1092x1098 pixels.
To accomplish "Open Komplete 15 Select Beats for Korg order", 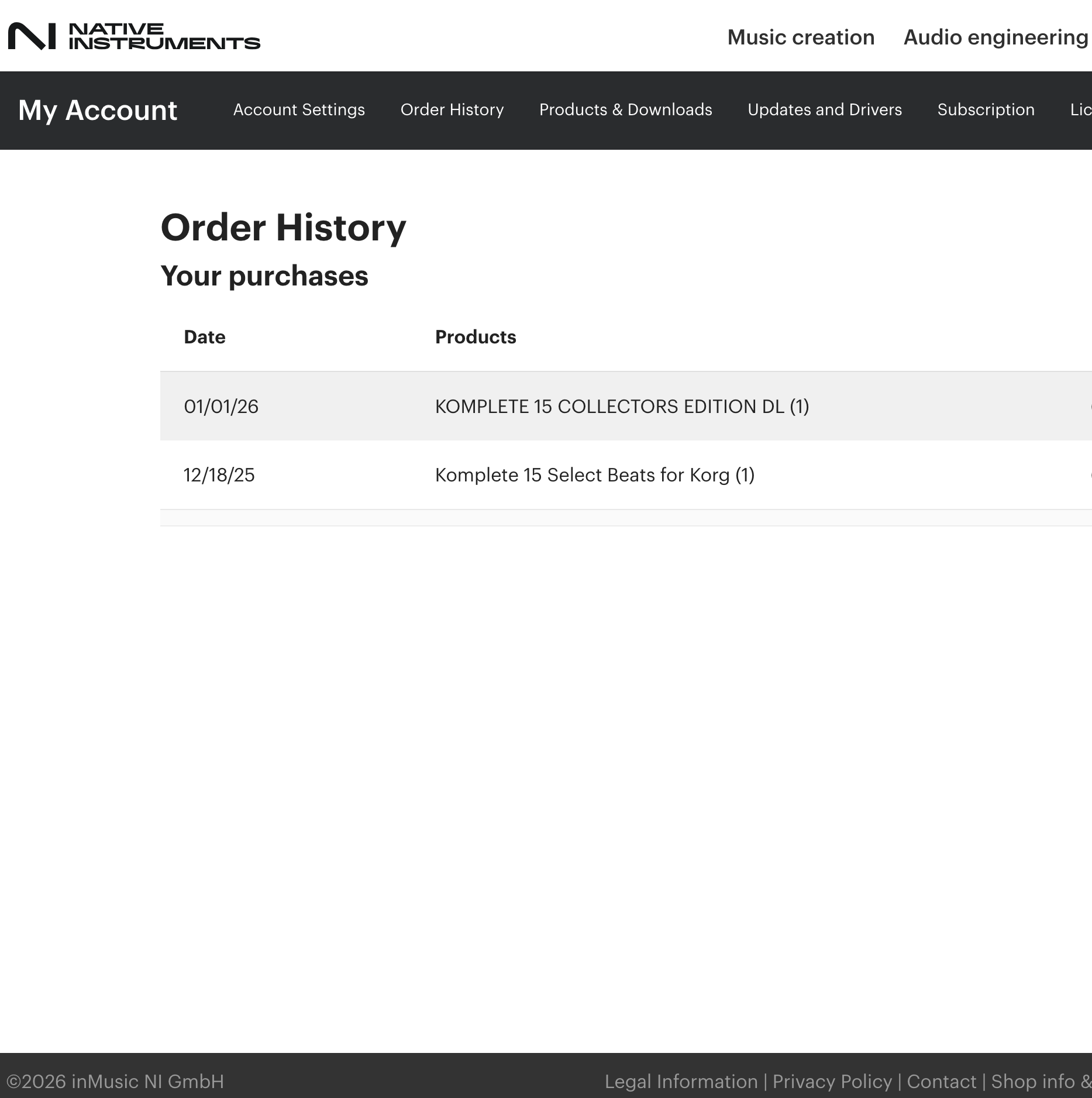I will click(595, 475).
